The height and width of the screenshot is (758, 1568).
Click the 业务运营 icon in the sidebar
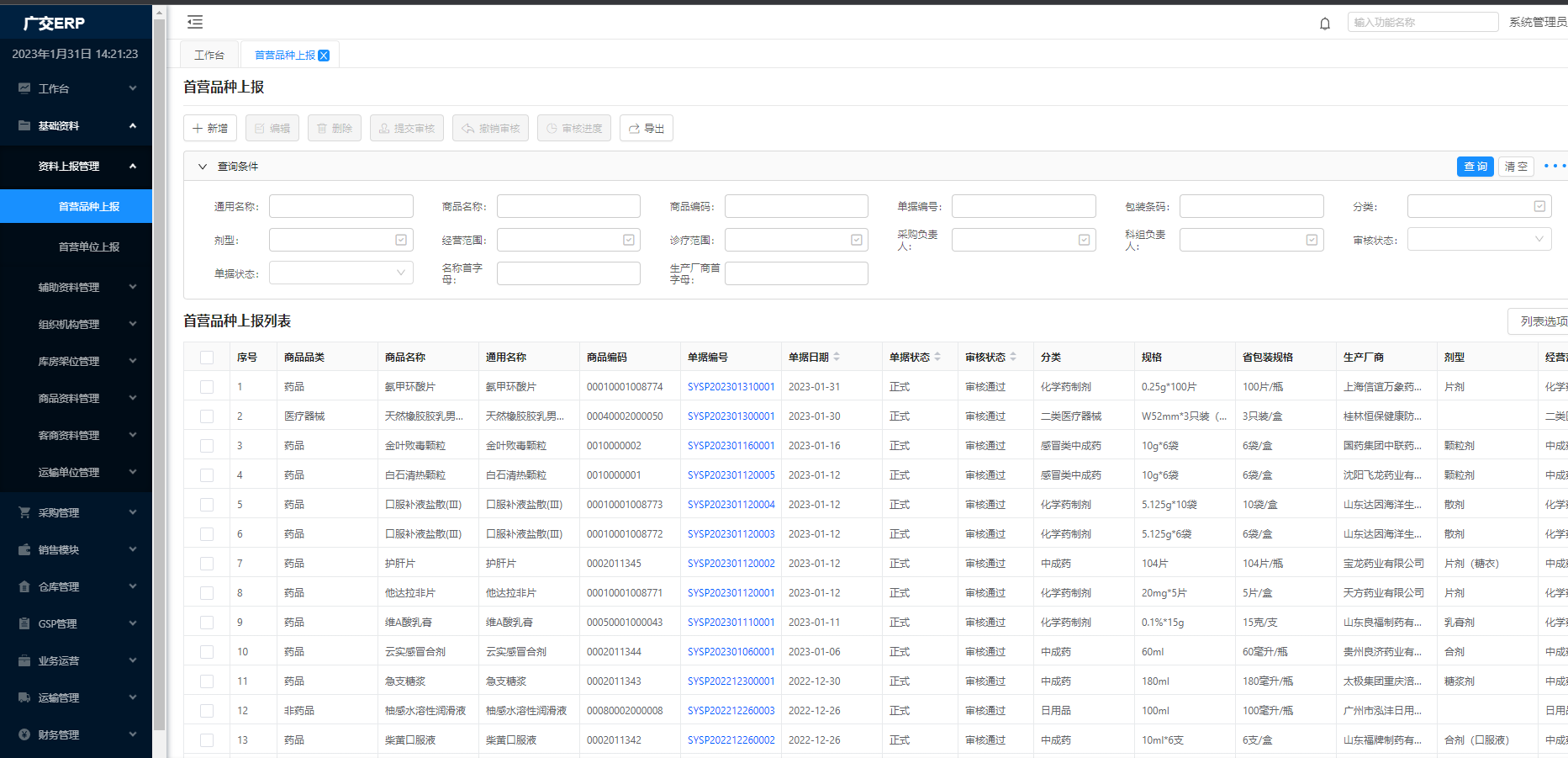point(24,660)
